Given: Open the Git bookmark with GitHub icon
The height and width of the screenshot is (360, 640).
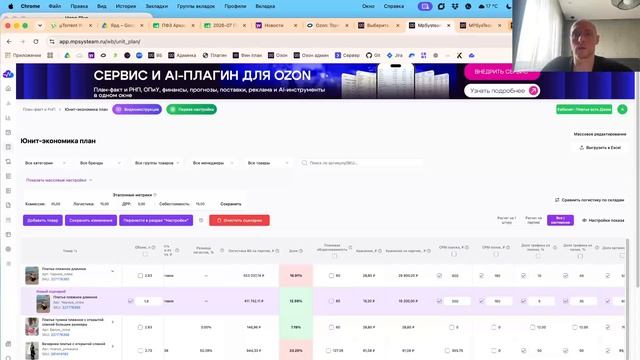Looking at the screenshot, I should tap(373, 55).
